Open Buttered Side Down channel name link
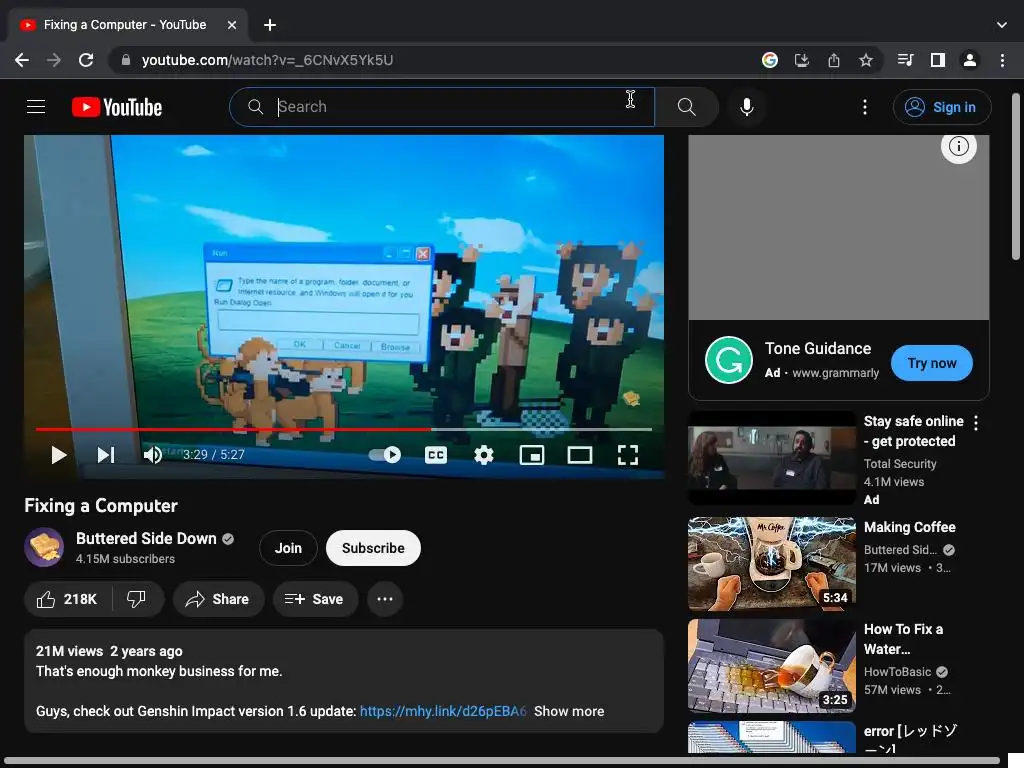 [x=146, y=538]
